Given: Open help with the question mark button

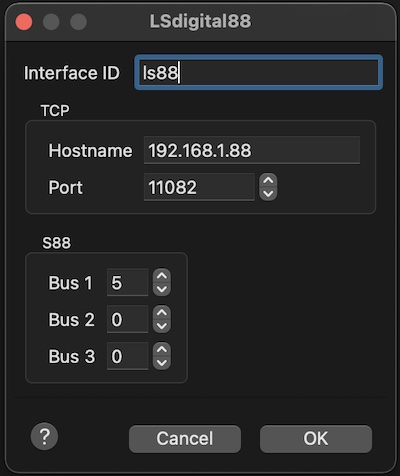Looking at the screenshot, I should pyautogui.click(x=44, y=436).
